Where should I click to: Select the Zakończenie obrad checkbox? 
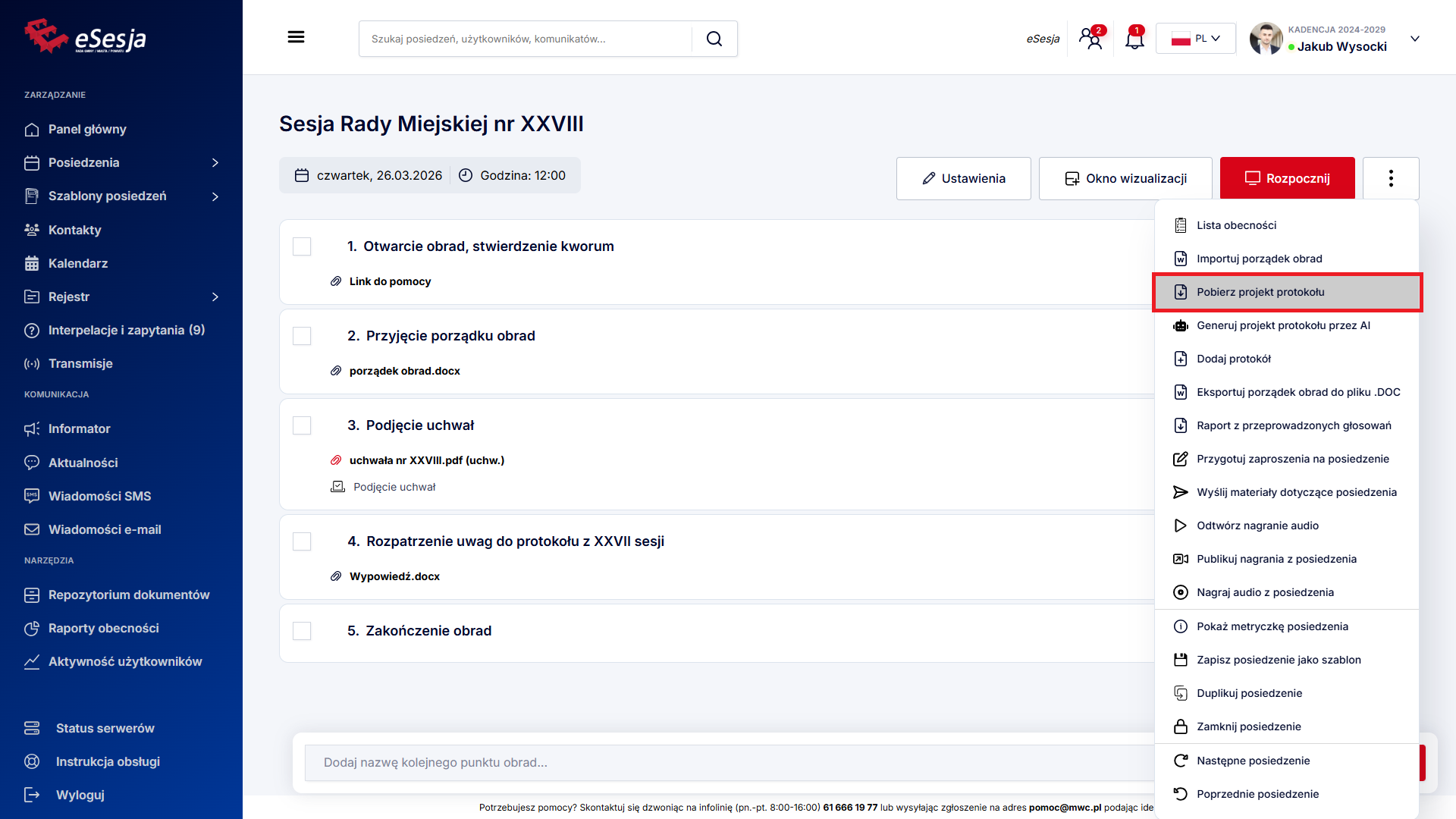(302, 631)
